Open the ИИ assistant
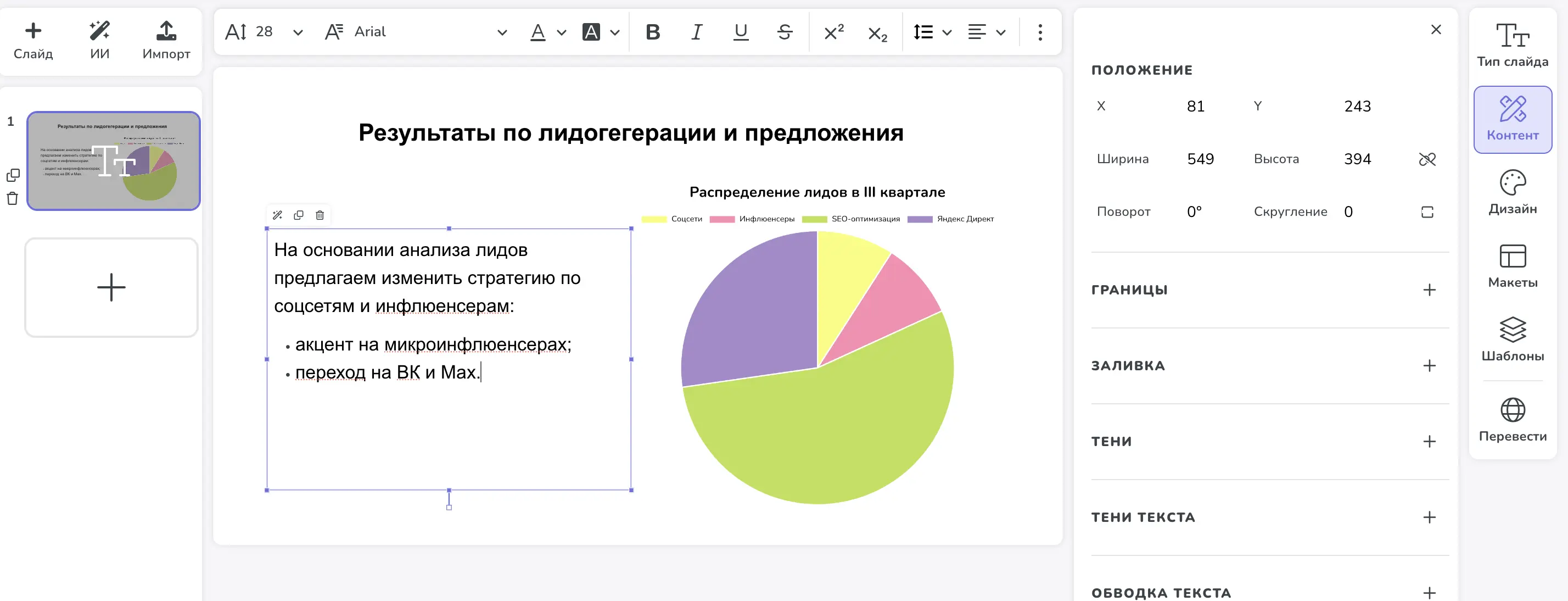The width and height of the screenshot is (1568, 601). (x=99, y=40)
